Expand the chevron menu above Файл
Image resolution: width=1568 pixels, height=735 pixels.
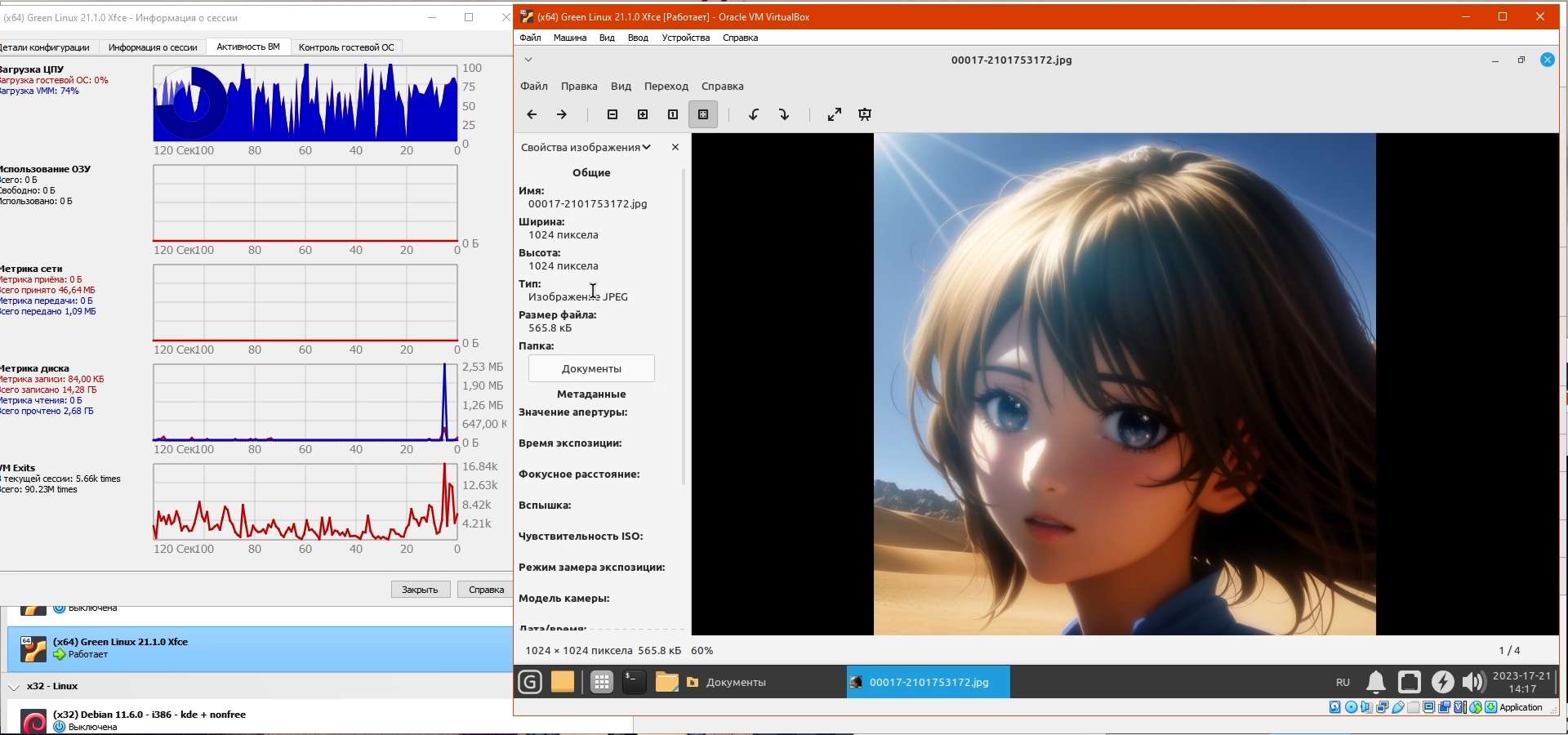point(528,60)
